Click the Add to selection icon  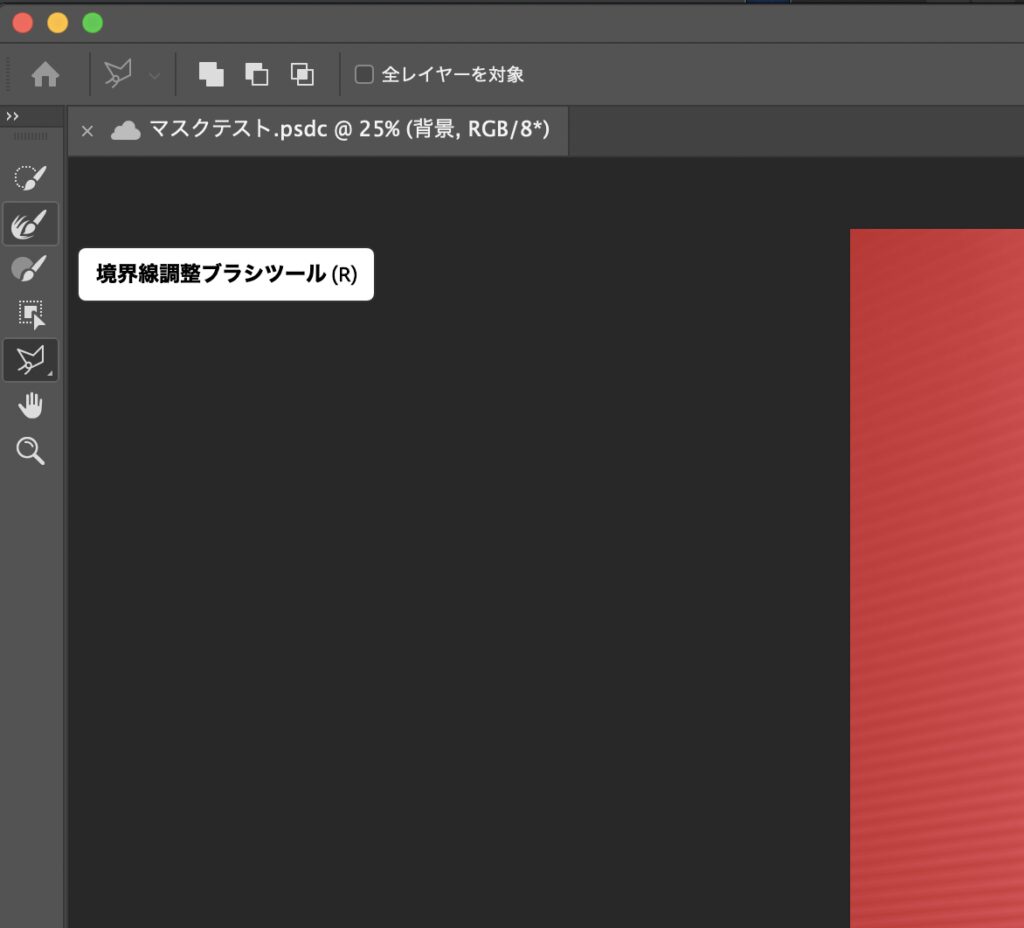[x=210, y=74]
